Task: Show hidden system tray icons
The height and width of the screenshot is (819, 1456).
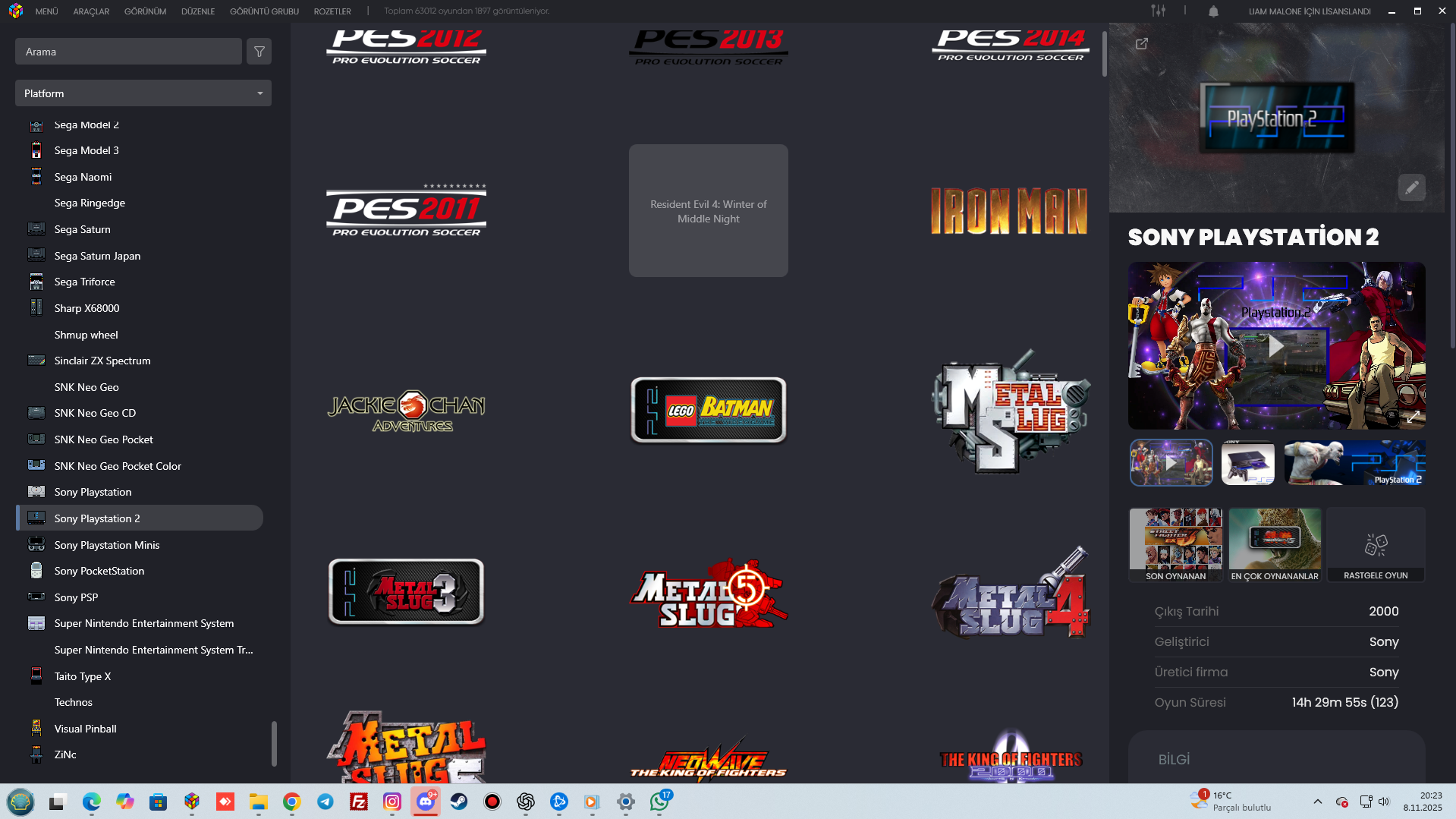Action: click(x=1318, y=802)
